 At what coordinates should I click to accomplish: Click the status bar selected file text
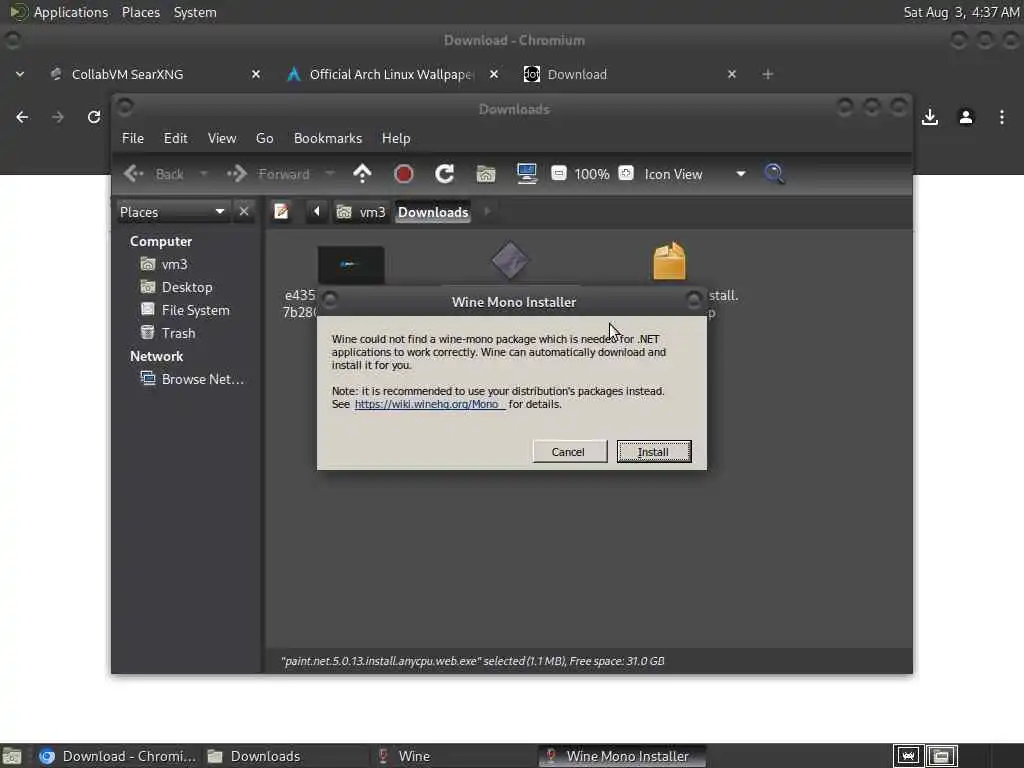pyautogui.click(x=473, y=661)
